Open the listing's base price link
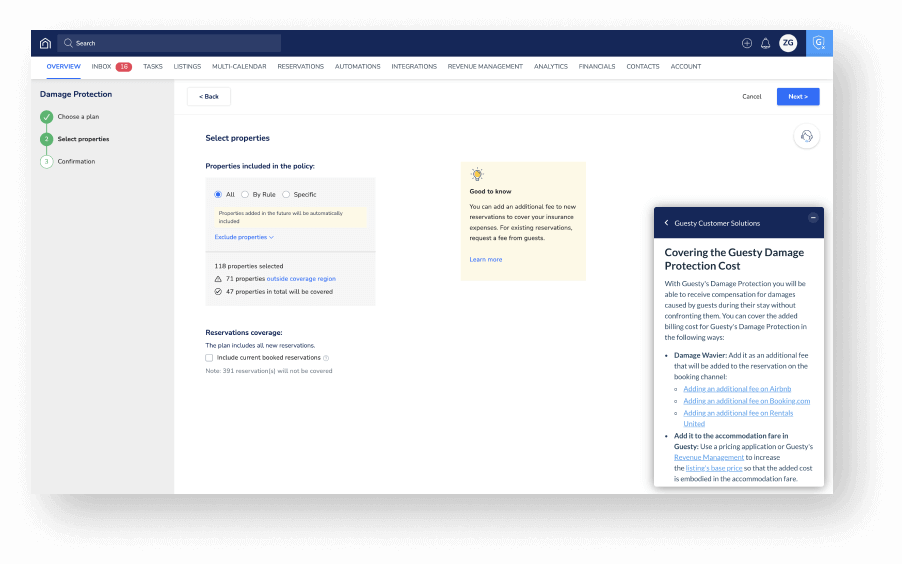Screen dimensions: 902x564 (714, 468)
